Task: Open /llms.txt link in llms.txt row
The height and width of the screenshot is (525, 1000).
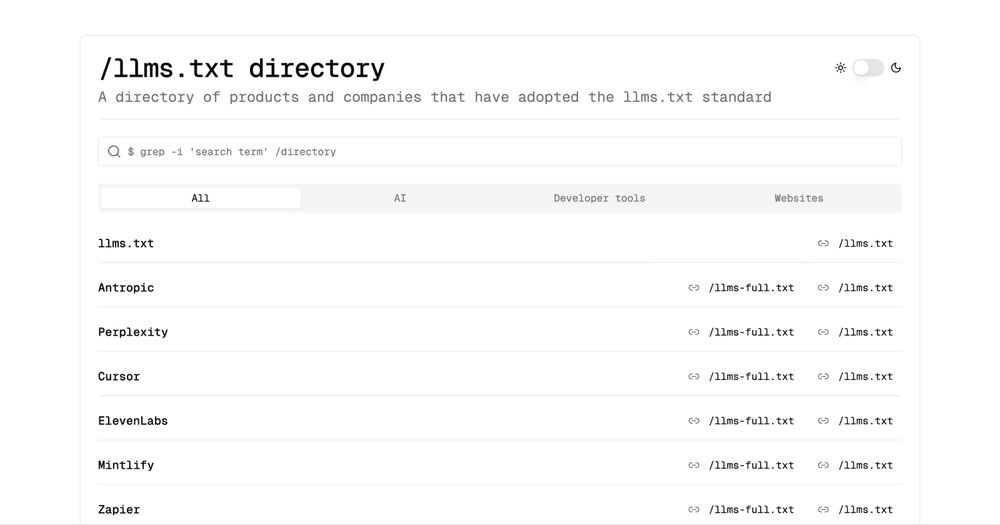Action: click(x=865, y=243)
